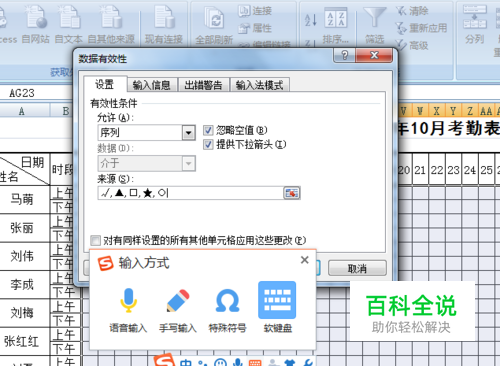Click the 取消 cancel button
This screenshot has width=500, height=366.
point(357,268)
